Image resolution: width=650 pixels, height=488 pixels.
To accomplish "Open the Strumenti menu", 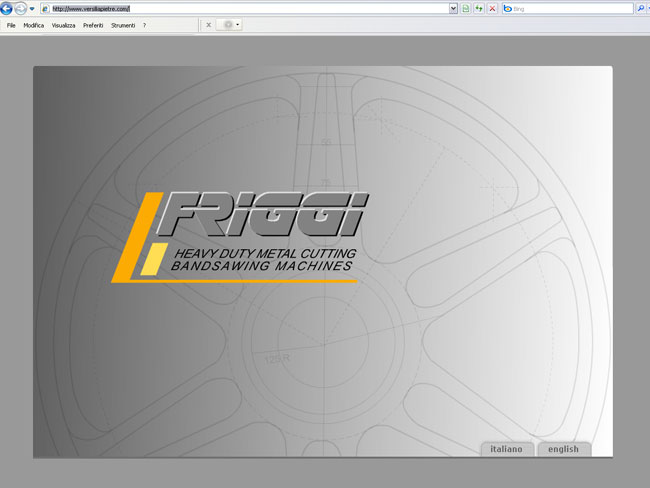I will 123,25.
